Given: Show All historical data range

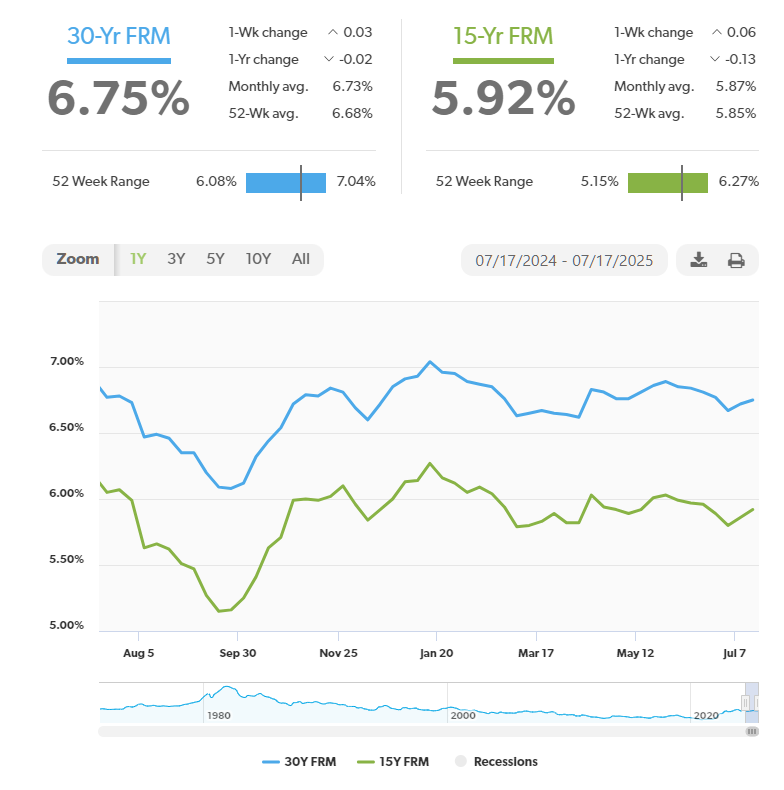Looking at the screenshot, I should [x=300, y=259].
